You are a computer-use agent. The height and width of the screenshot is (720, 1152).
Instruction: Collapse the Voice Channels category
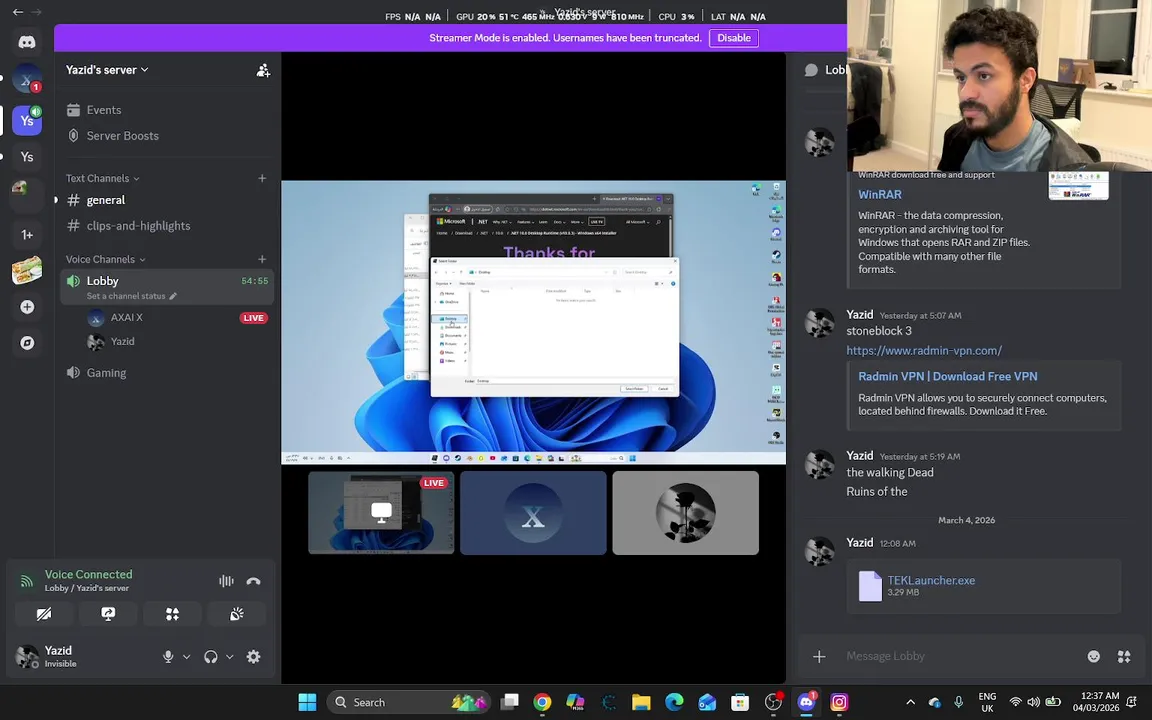pyautogui.click(x=105, y=259)
